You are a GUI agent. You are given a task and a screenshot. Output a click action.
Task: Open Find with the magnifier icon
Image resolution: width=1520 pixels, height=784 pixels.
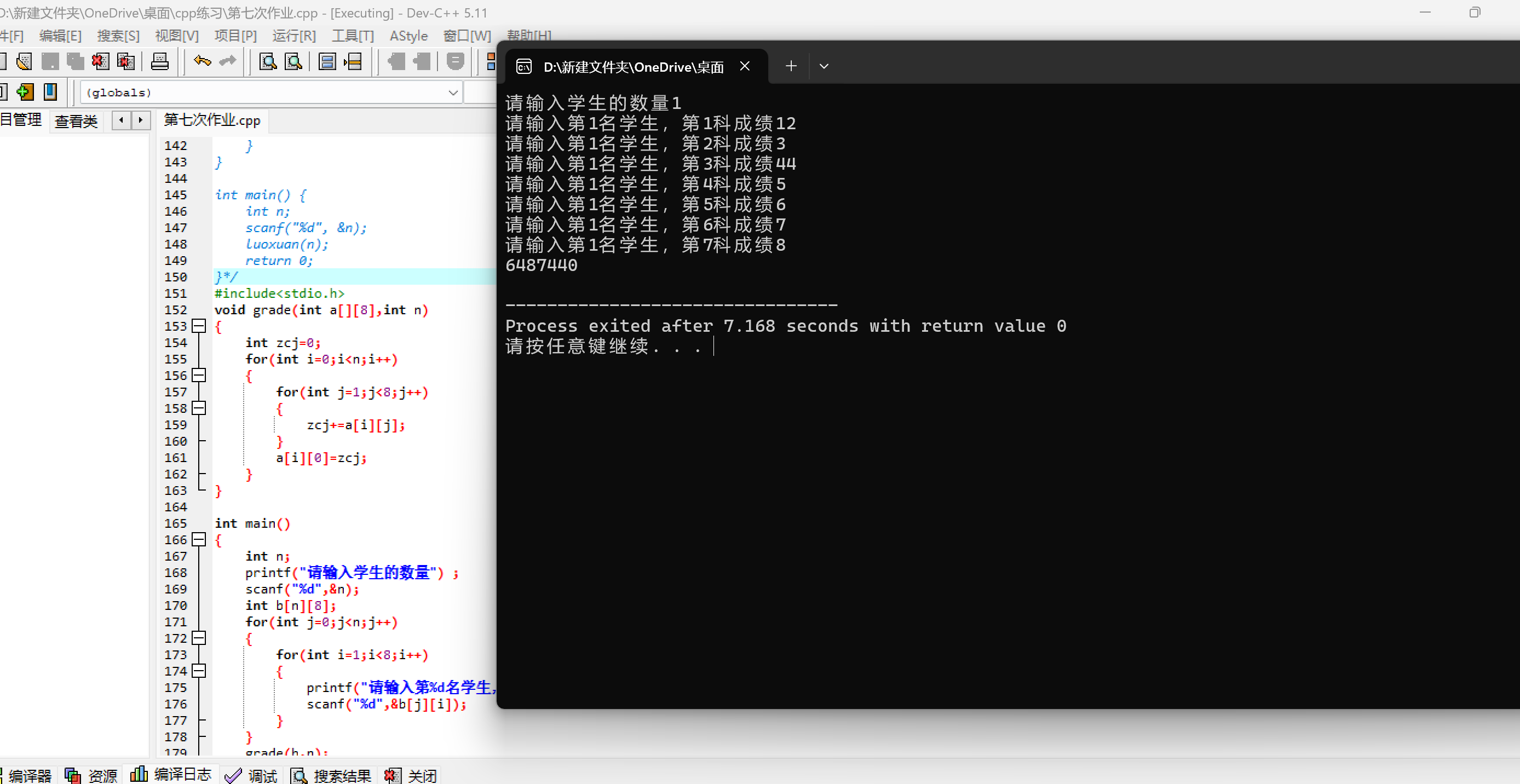tap(268, 61)
